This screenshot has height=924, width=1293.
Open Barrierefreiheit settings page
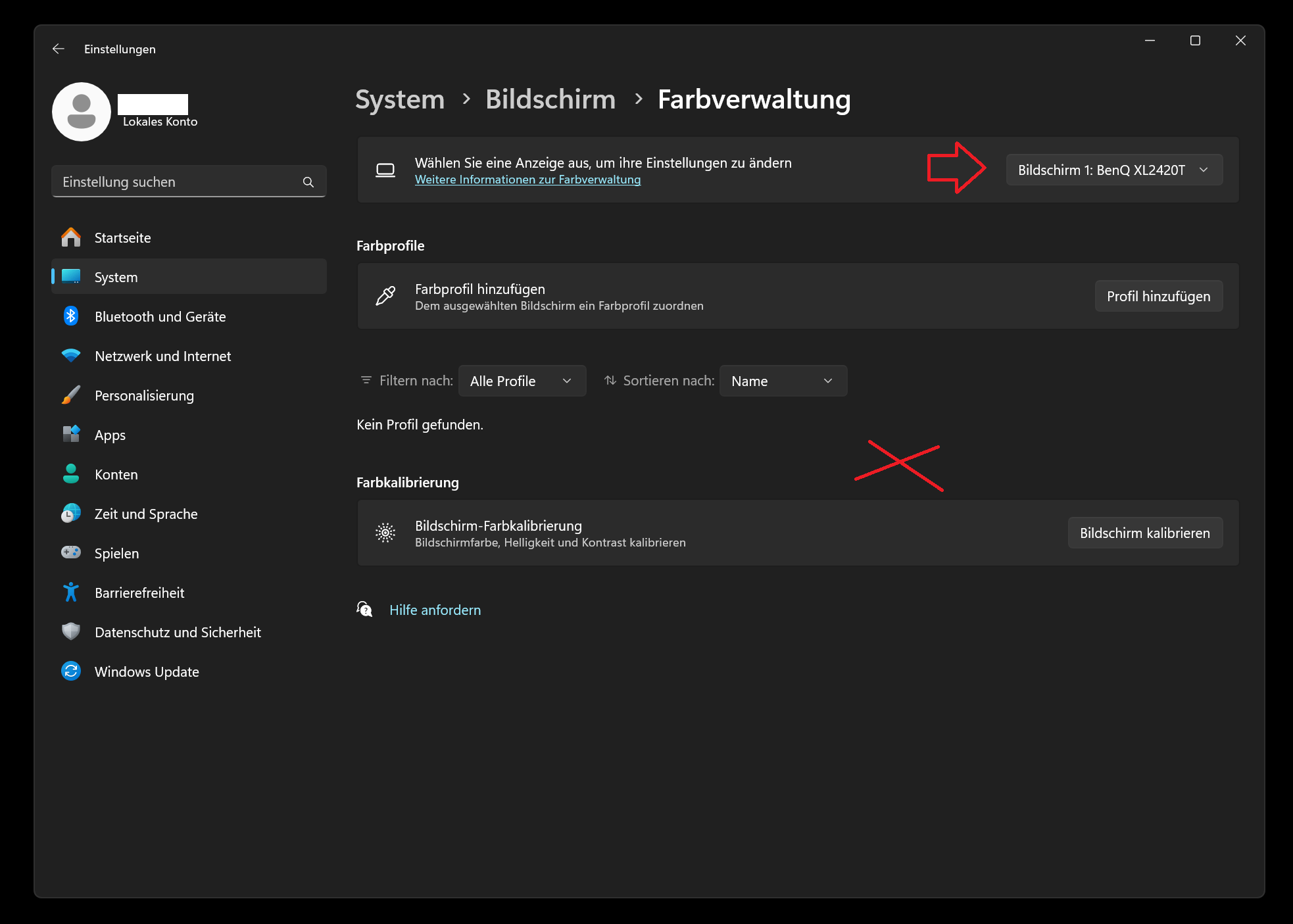coord(189,593)
